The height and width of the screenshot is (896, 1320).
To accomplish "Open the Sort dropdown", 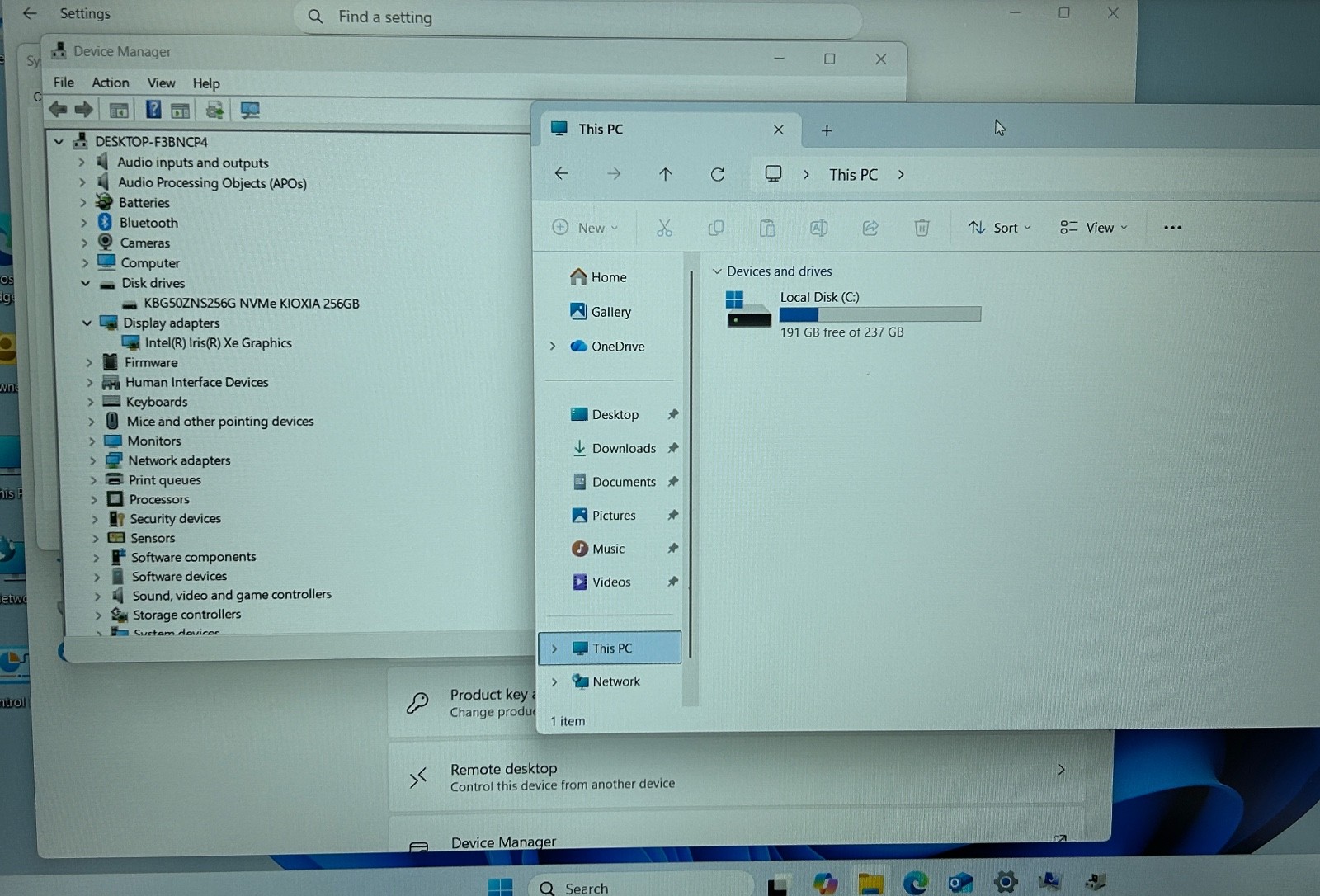I will (999, 228).
